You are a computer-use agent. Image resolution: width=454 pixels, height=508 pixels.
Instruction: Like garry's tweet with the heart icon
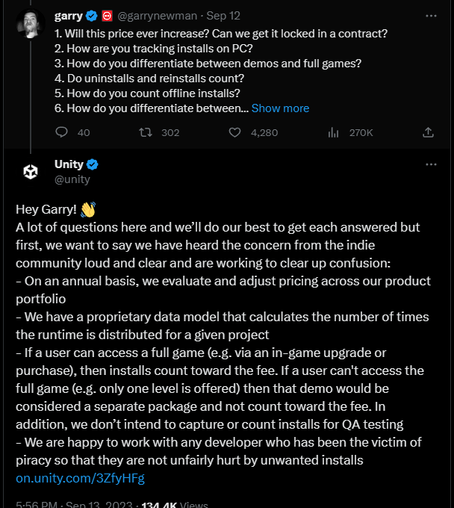(x=235, y=133)
